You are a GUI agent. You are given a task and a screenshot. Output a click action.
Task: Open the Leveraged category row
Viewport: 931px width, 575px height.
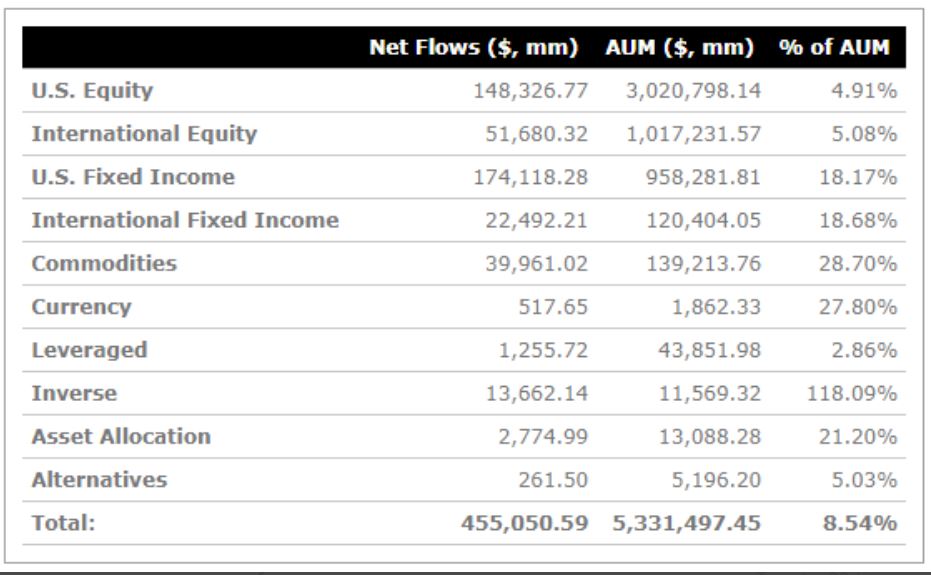(87, 350)
